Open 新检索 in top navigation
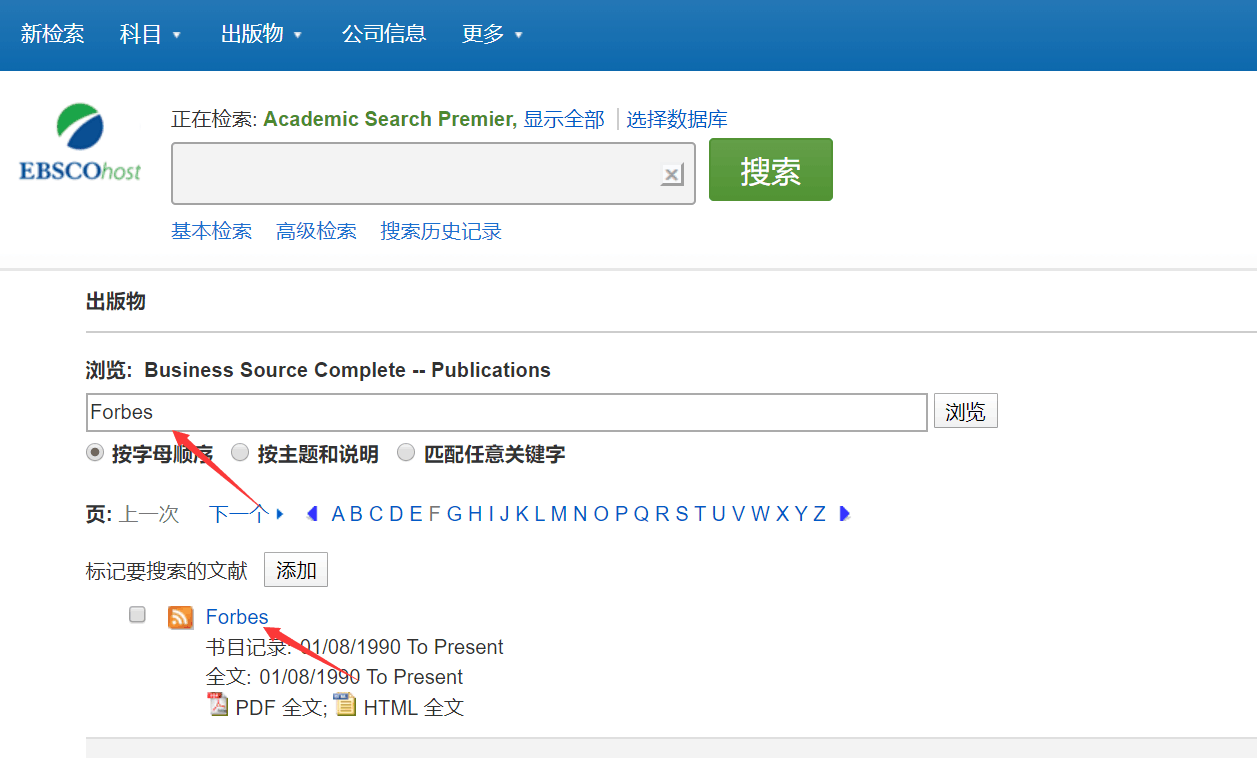 52,34
